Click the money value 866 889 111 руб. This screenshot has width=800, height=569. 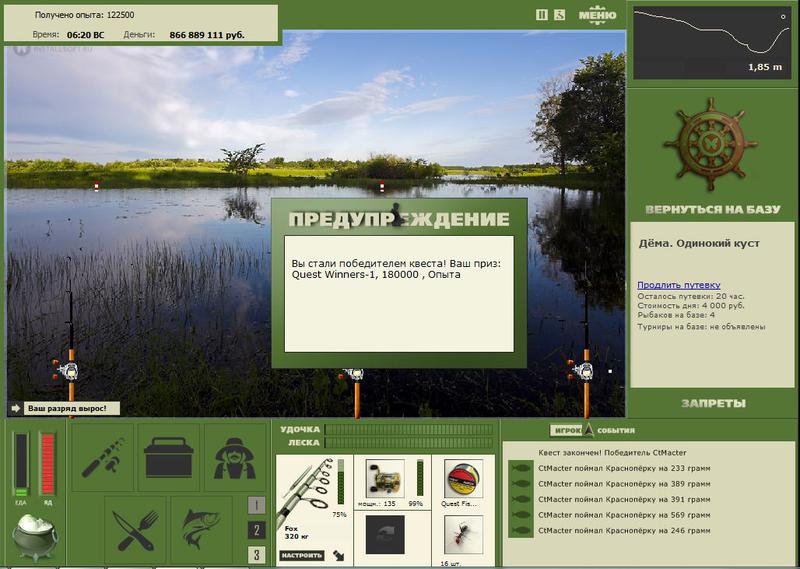pyautogui.click(x=207, y=35)
